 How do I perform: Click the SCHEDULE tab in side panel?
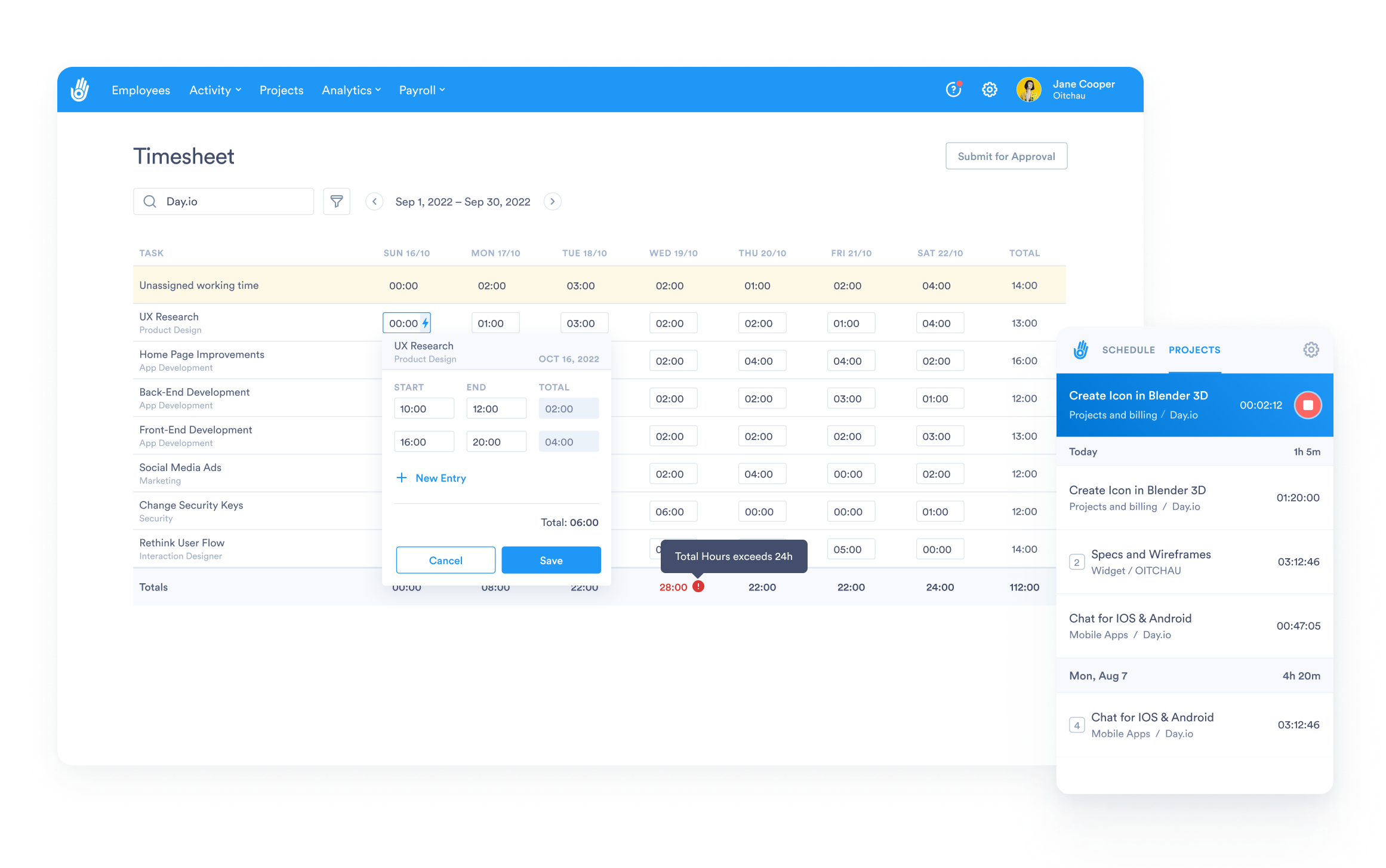click(1127, 349)
